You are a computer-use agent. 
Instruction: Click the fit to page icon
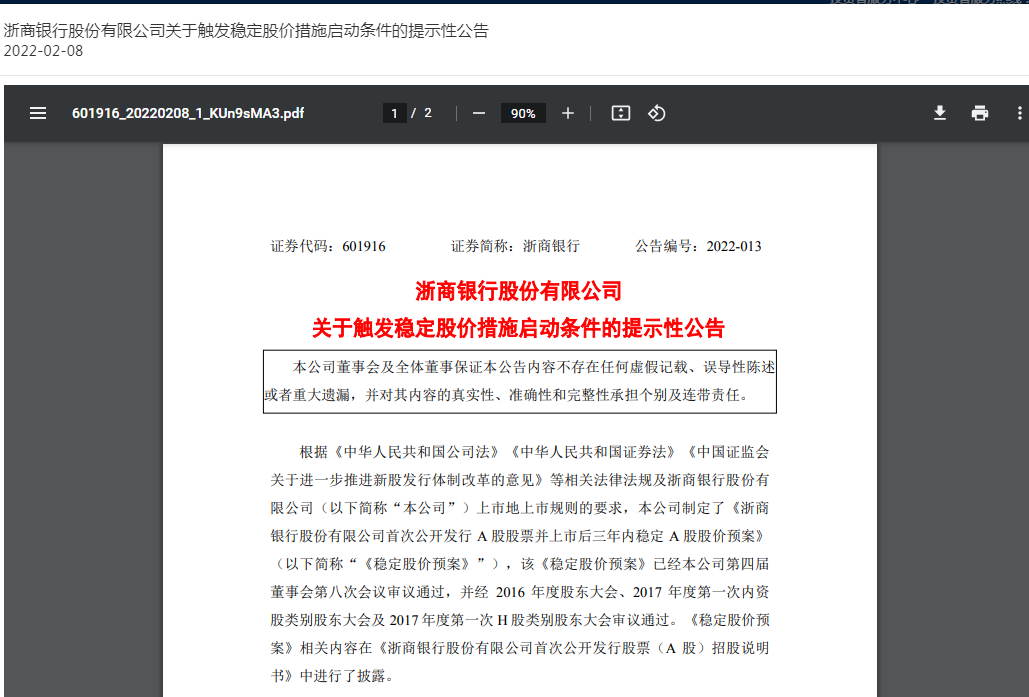click(621, 114)
